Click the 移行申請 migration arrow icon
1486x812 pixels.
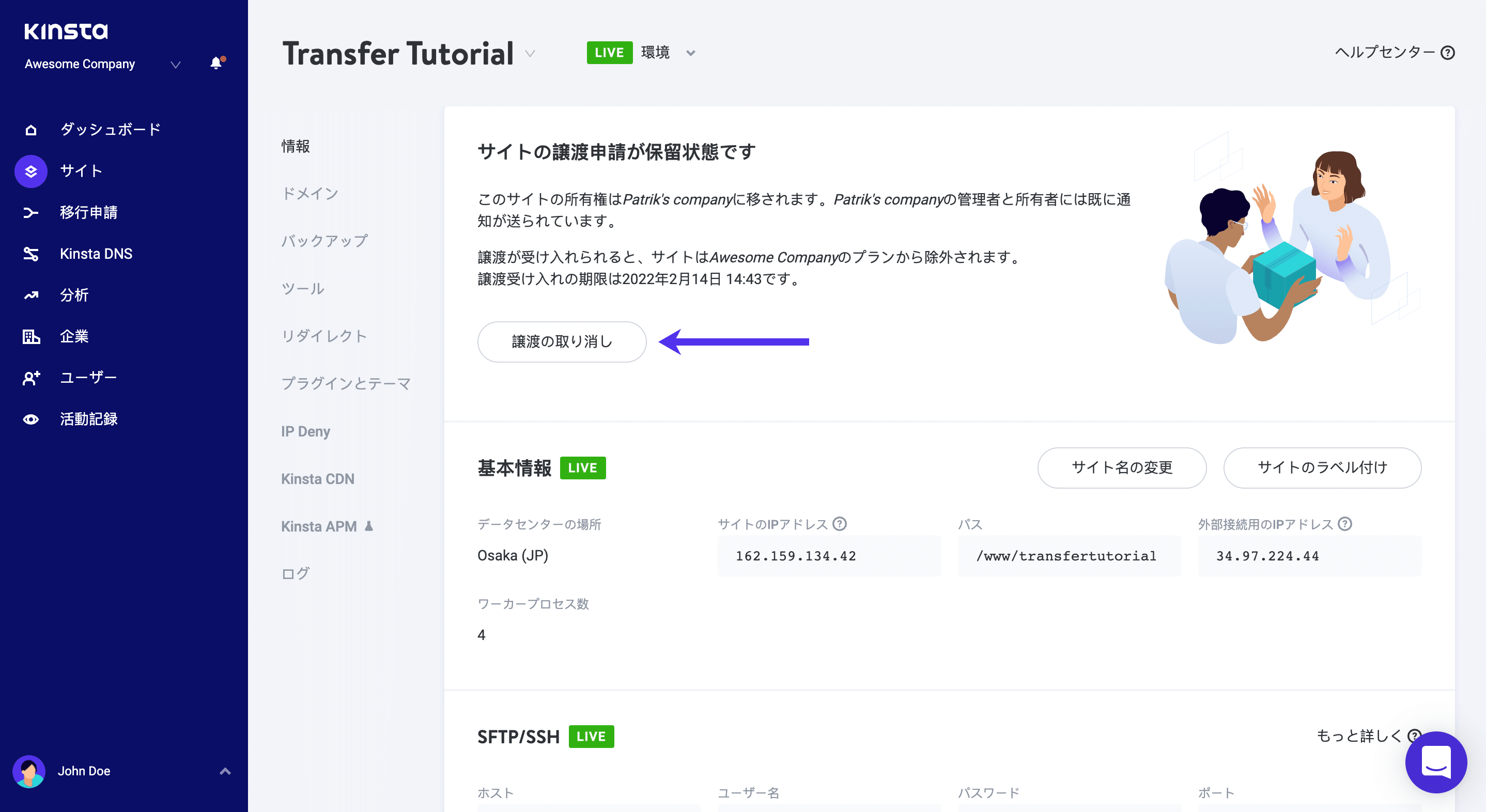pyautogui.click(x=31, y=213)
